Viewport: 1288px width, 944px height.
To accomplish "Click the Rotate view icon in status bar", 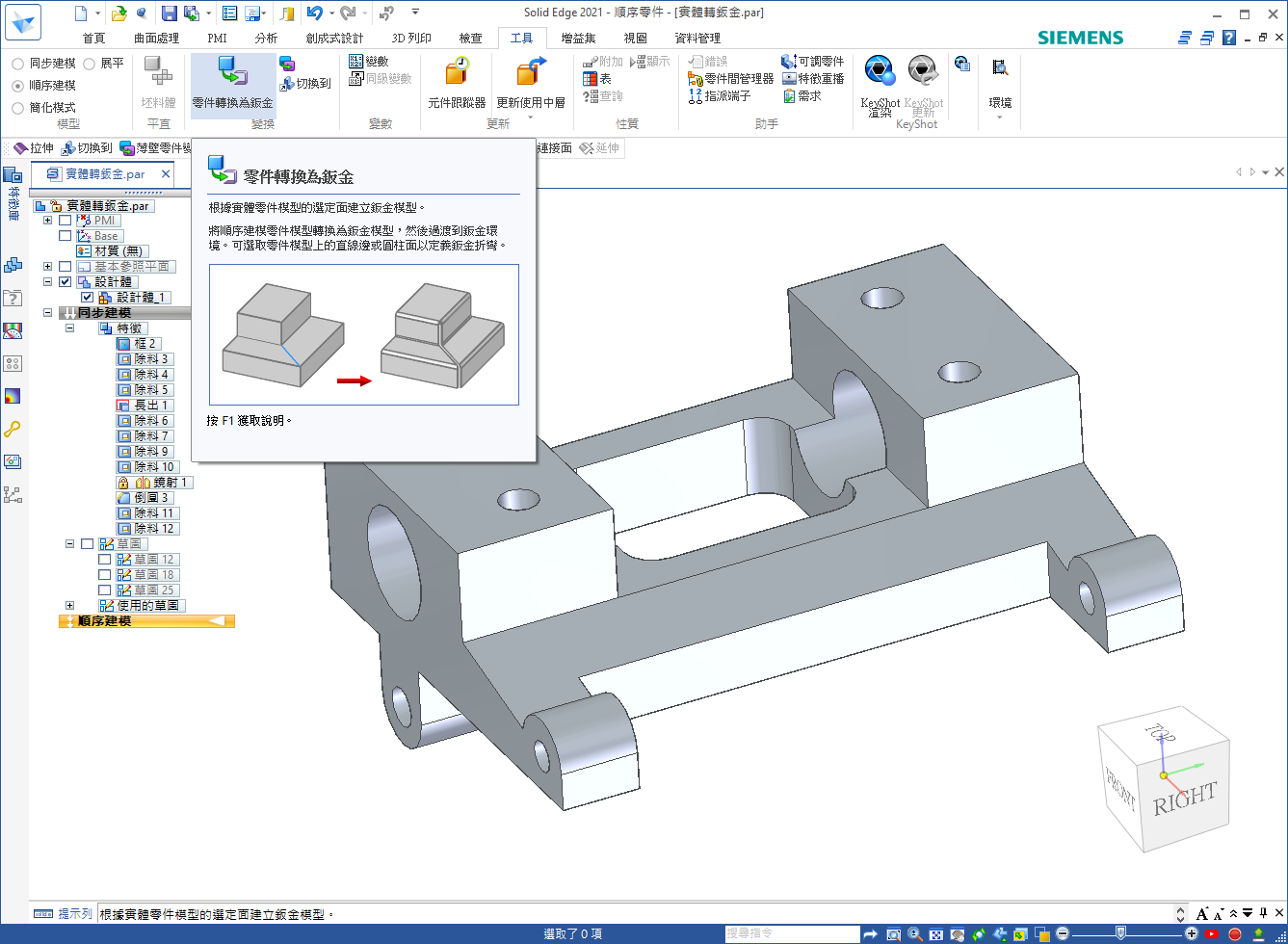I will pos(979,934).
